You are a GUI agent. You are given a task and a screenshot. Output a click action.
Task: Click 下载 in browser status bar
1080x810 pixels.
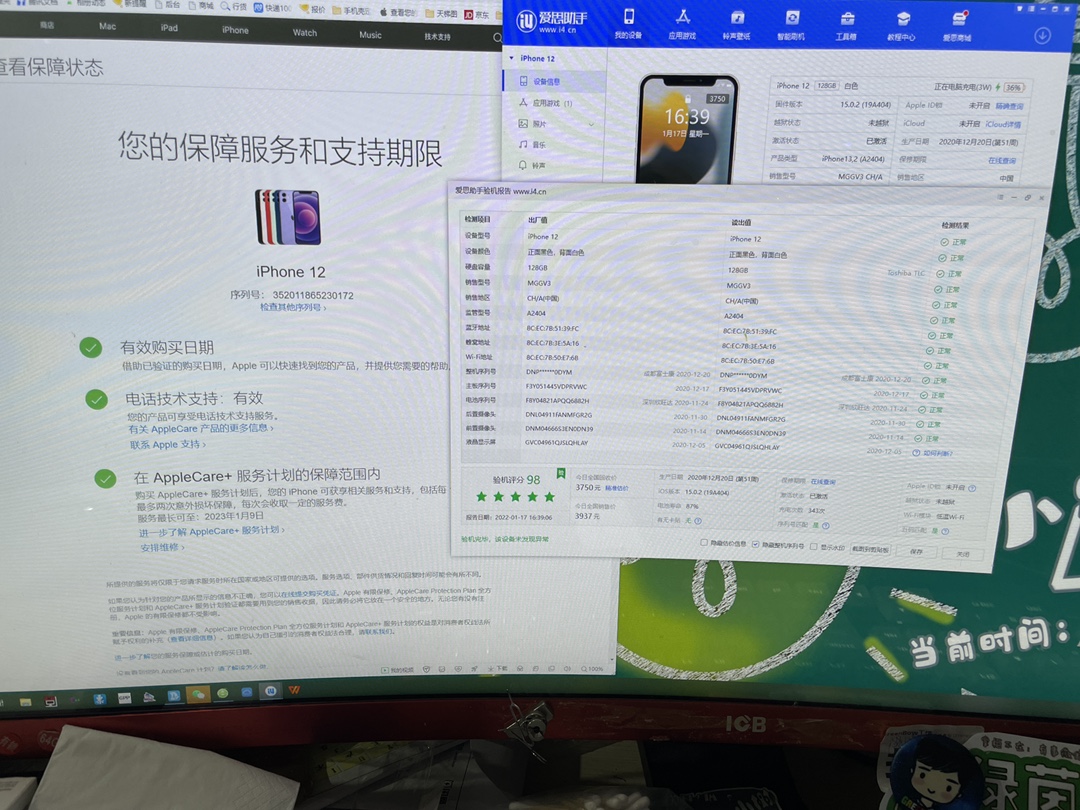coord(497,669)
